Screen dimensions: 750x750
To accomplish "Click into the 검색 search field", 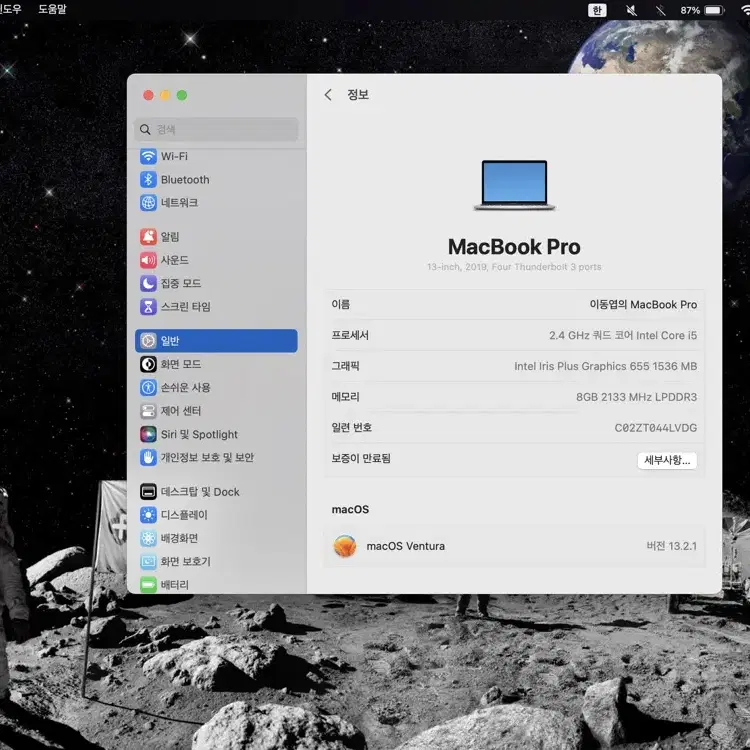I will click(216, 129).
